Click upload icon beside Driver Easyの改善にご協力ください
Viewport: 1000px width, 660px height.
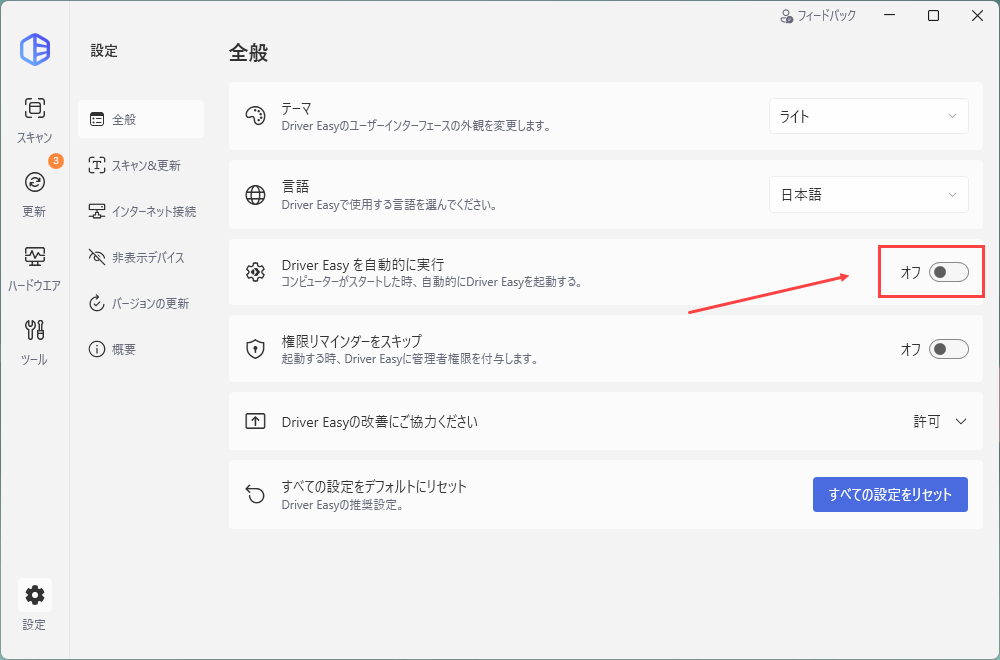pos(255,421)
